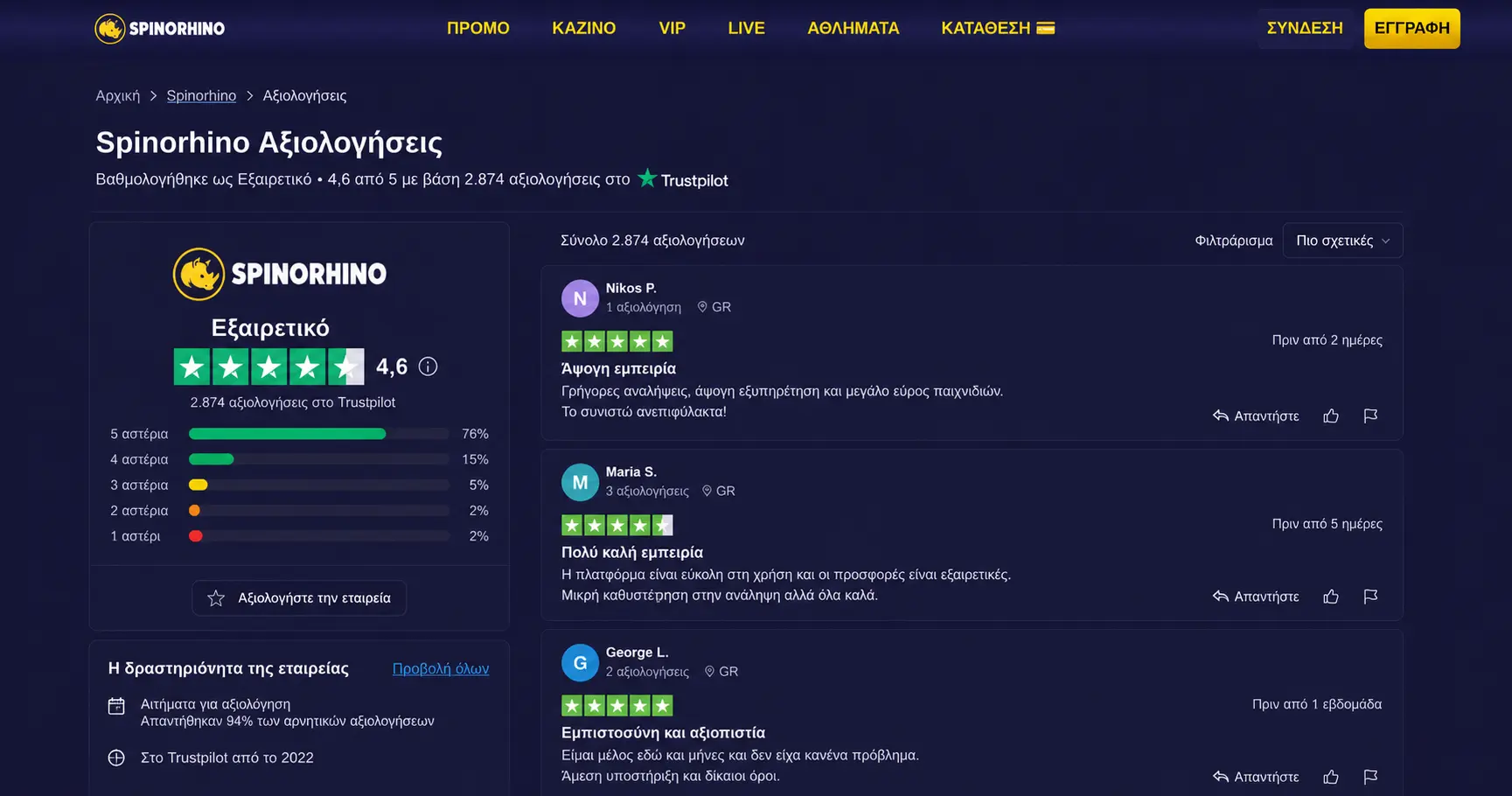Click the Spinorhino logo in header

click(160, 28)
